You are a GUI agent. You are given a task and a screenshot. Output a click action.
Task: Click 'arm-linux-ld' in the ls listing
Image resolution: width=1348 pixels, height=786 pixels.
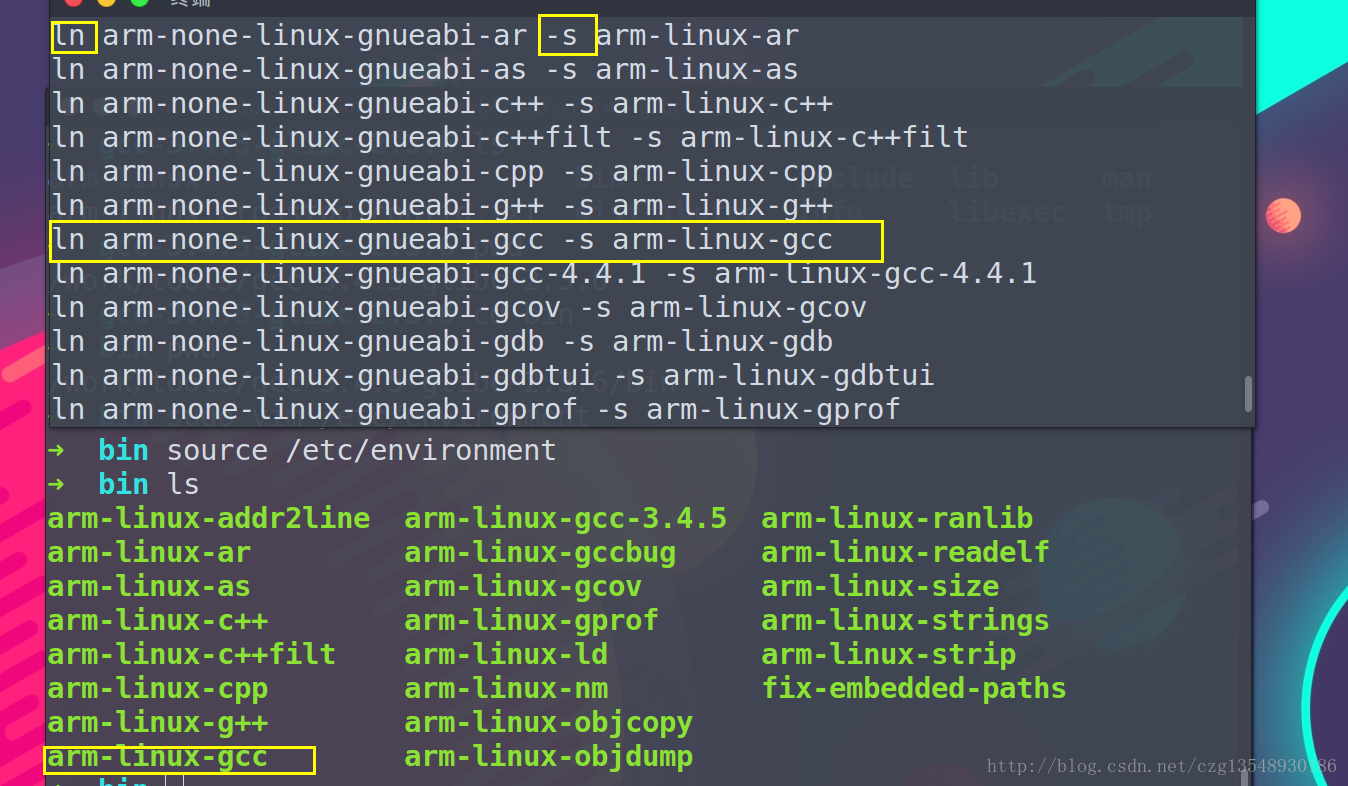(506, 654)
